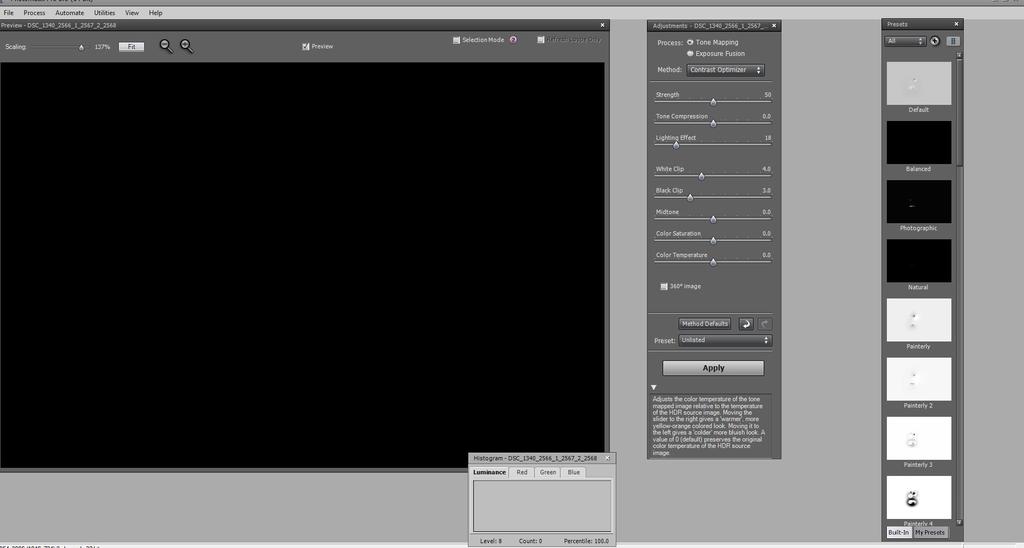The image size is (1024, 548).
Task: Click the redo arrow in Adjustments panel
Action: coord(765,324)
